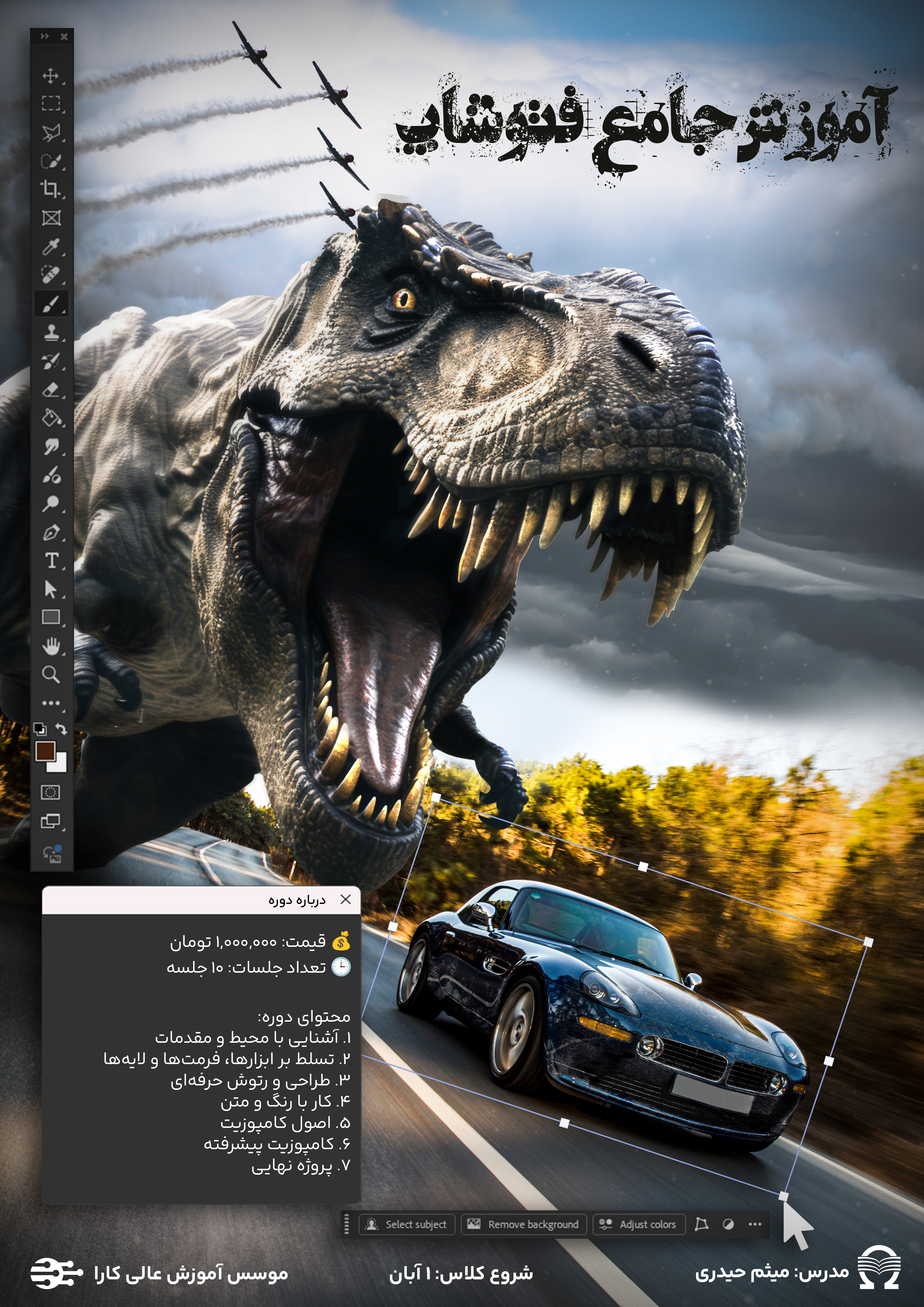Select the Eraser tool
Image resolution: width=924 pixels, height=1307 pixels.
(x=51, y=390)
